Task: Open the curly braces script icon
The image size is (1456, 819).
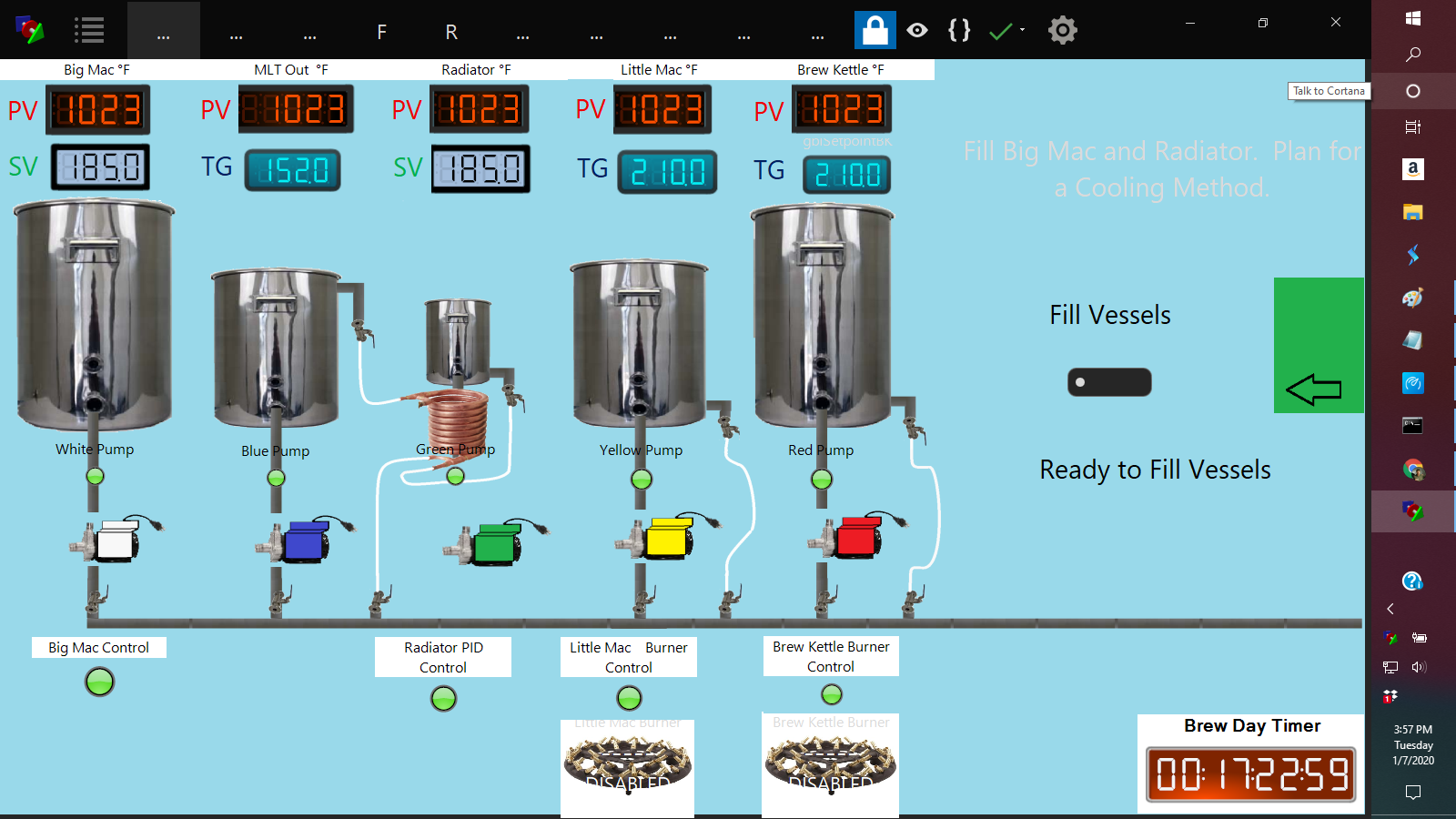Action: (x=959, y=30)
